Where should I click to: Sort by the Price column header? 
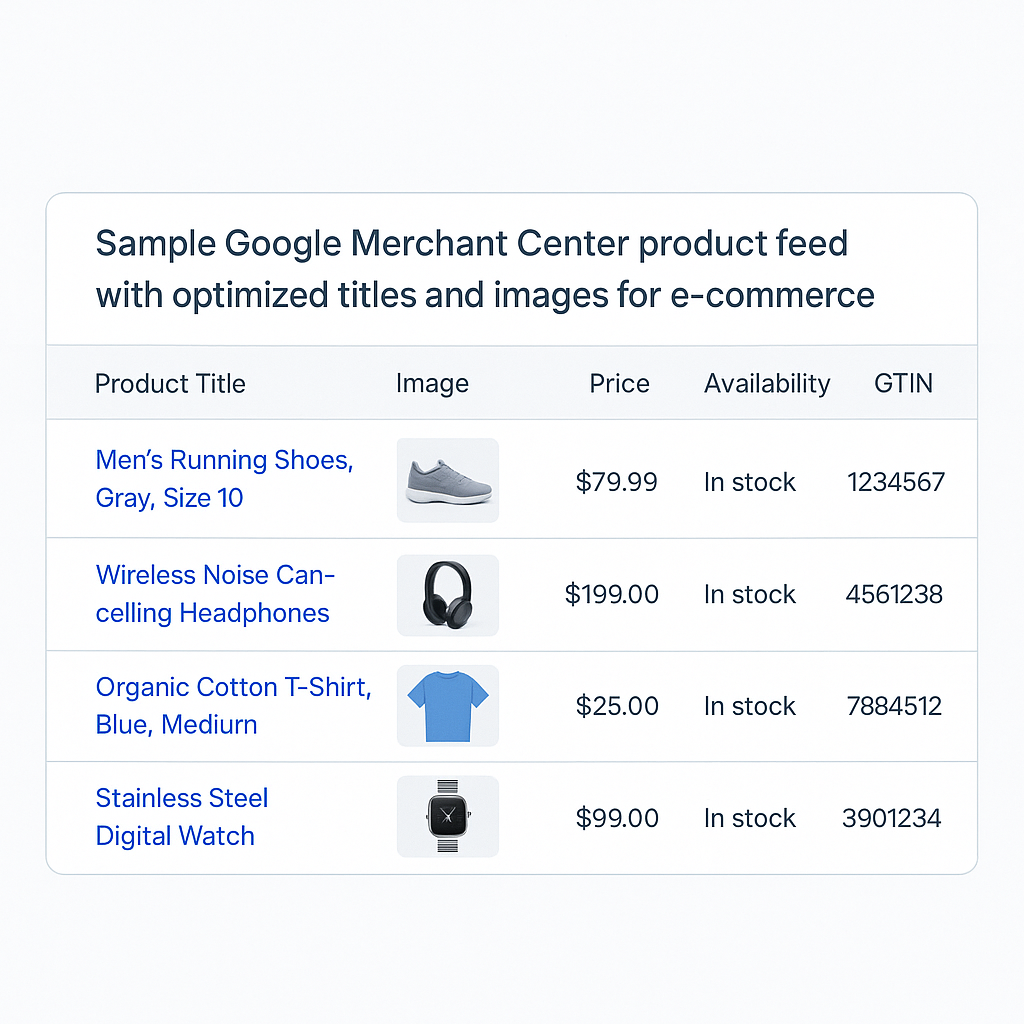pyautogui.click(x=619, y=383)
